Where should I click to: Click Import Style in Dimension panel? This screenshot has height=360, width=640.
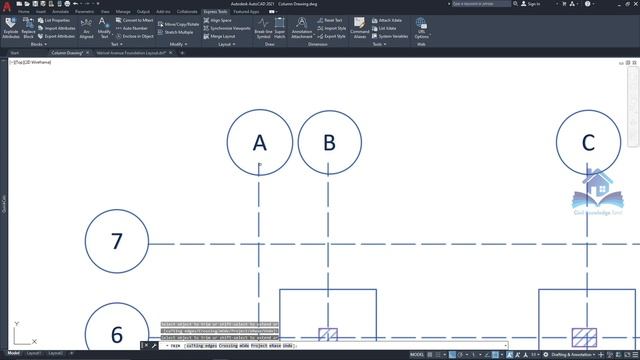331,28
